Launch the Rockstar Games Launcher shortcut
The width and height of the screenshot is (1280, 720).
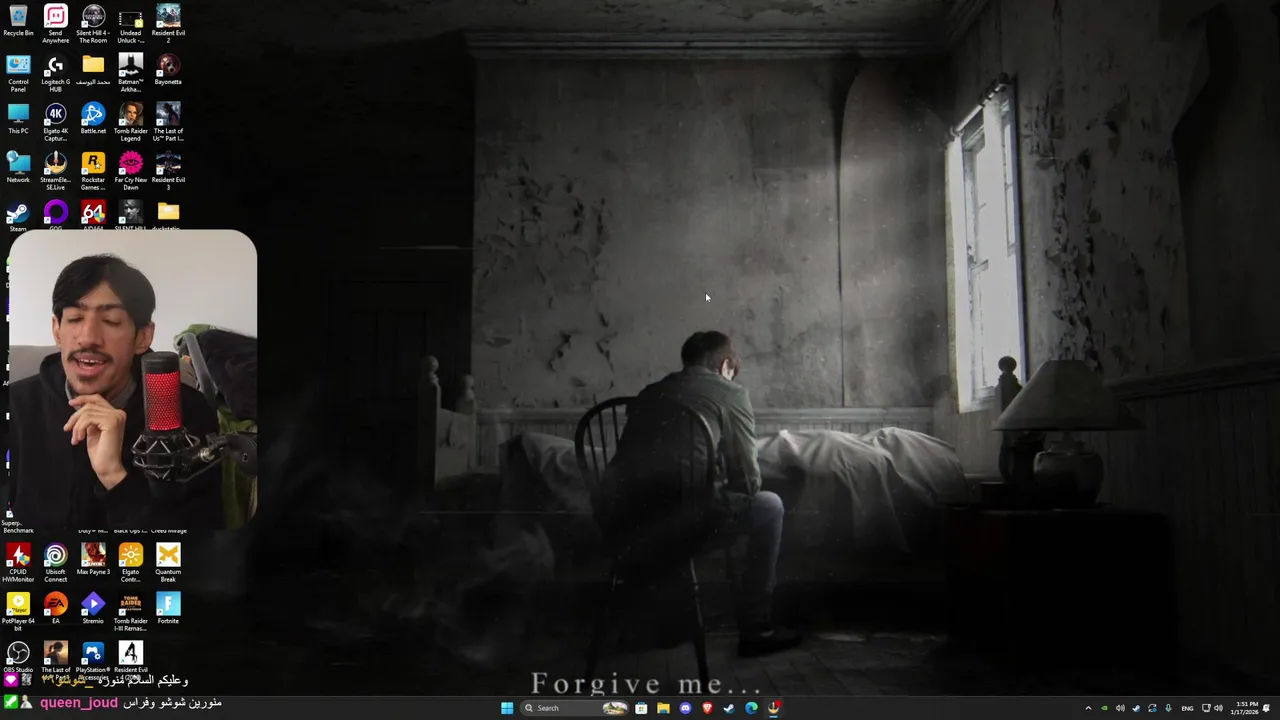pos(93,172)
